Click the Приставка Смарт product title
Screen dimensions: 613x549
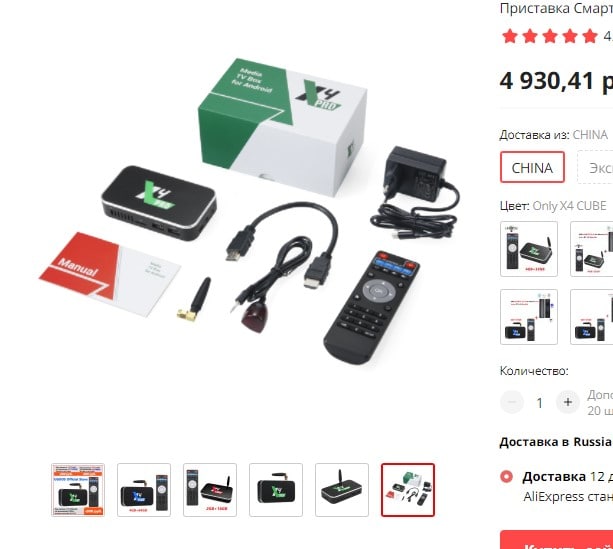coord(556,8)
